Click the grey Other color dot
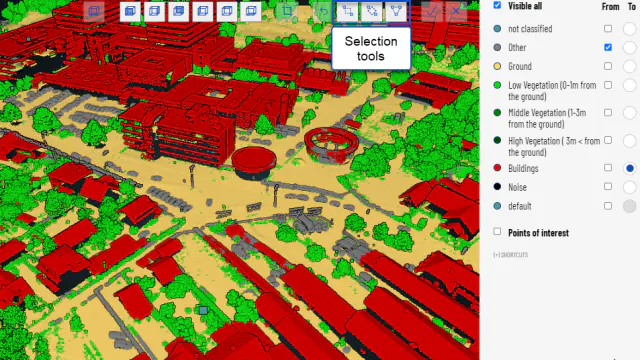Viewport: 640px width, 360px height. tap(497, 47)
